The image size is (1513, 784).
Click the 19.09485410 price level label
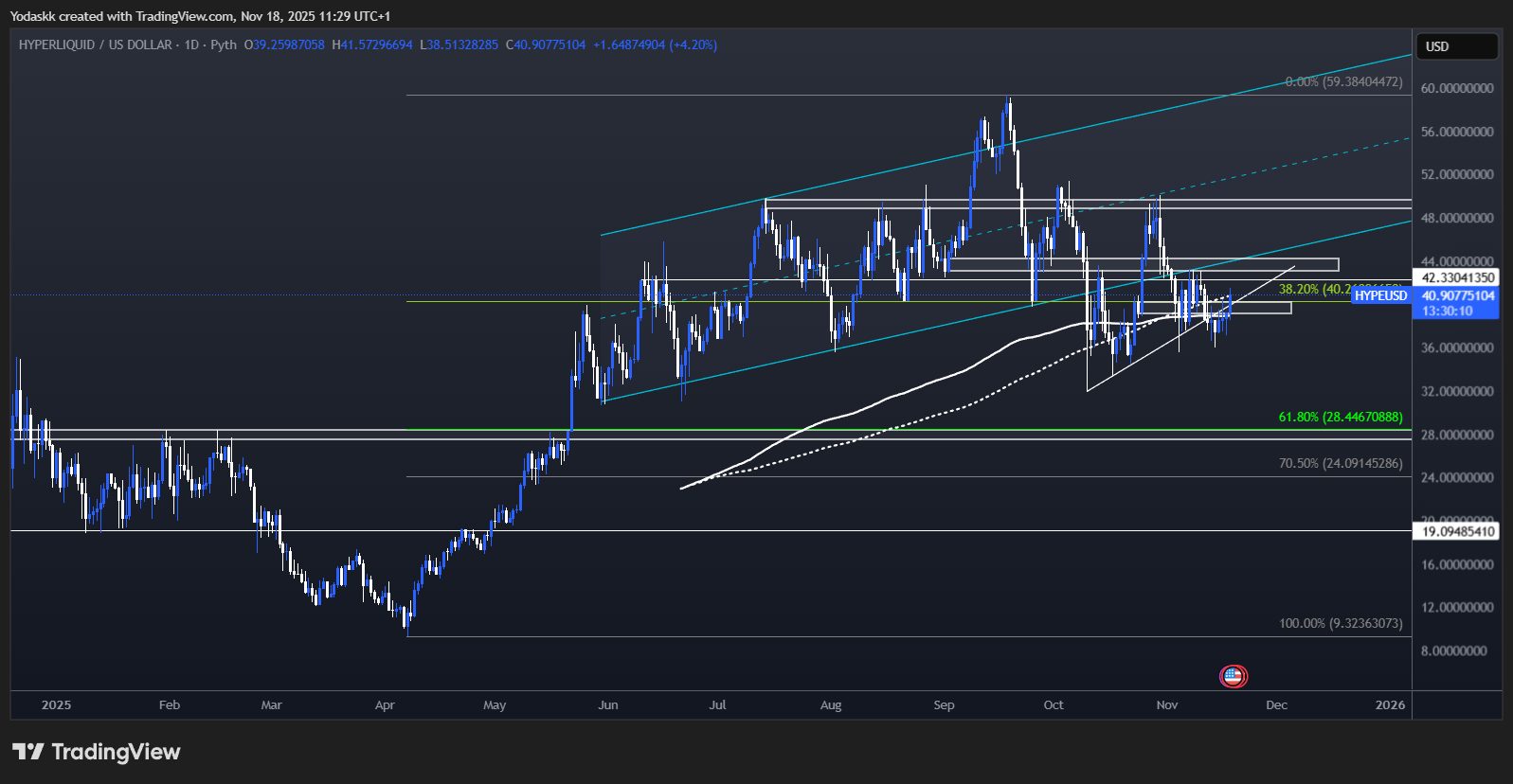pyautogui.click(x=1458, y=531)
